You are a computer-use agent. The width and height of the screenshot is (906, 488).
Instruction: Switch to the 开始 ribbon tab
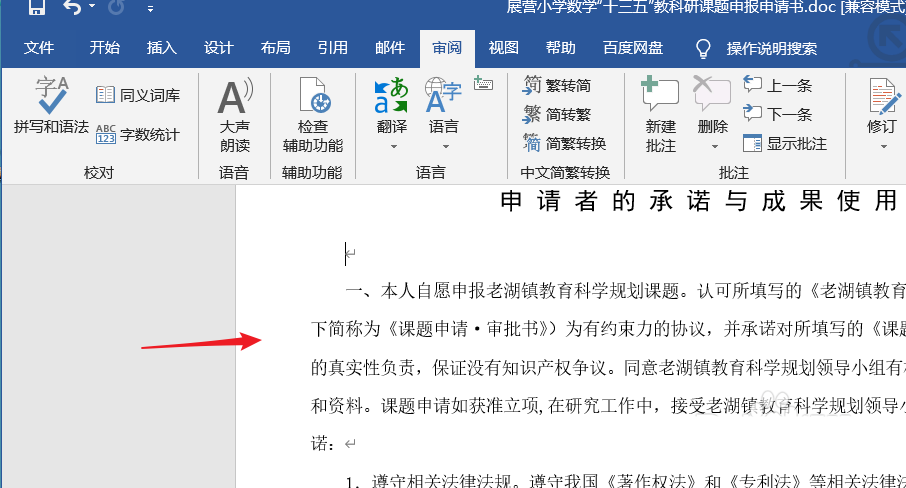(x=105, y=48)
